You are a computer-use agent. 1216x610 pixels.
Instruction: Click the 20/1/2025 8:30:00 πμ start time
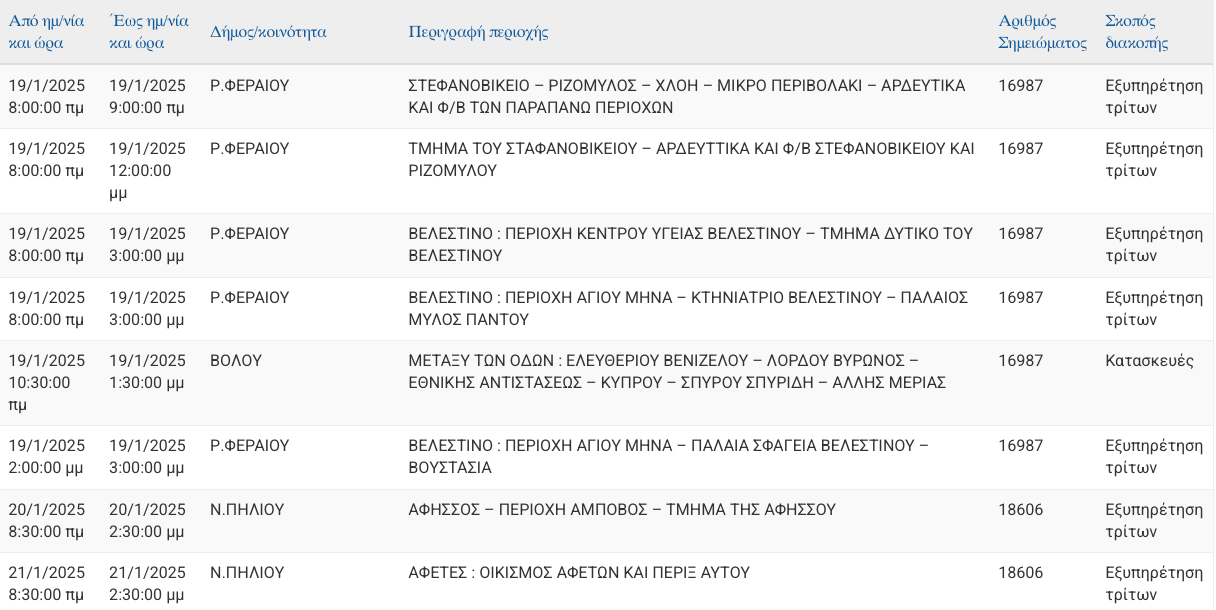click(x=47, y=520)
